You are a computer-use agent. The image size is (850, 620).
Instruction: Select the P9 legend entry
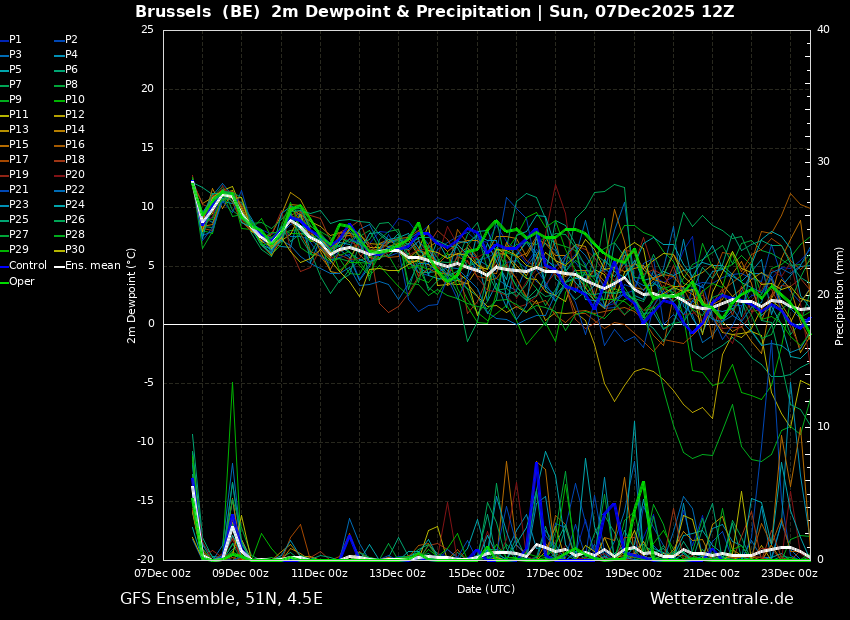point(11,99)
